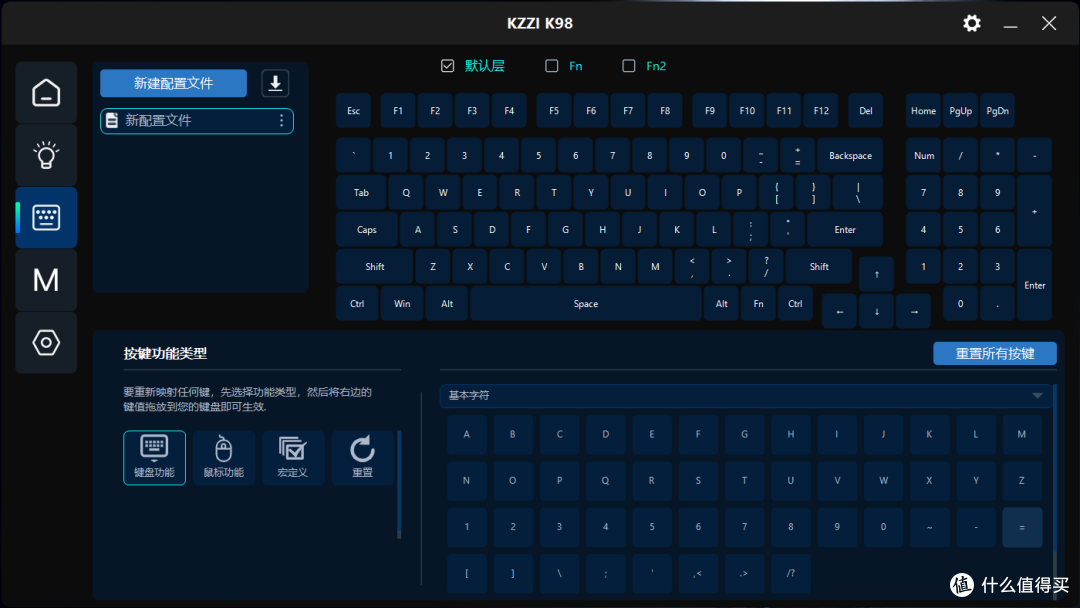The height and width of the screenshot is (608, 1080).
Task: Select the numpad Enter key
Action: (1035, 285)
